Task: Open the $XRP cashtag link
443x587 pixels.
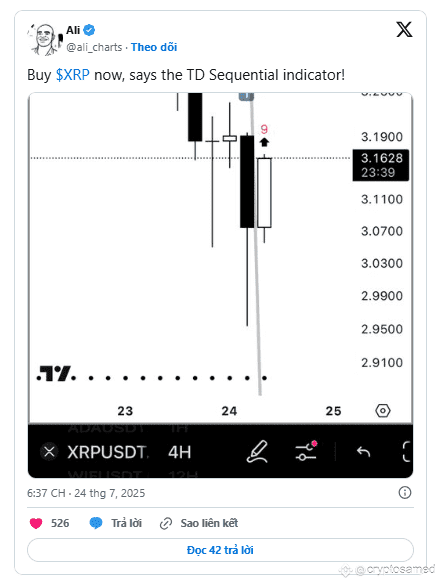Action: (x=73, y=75)
